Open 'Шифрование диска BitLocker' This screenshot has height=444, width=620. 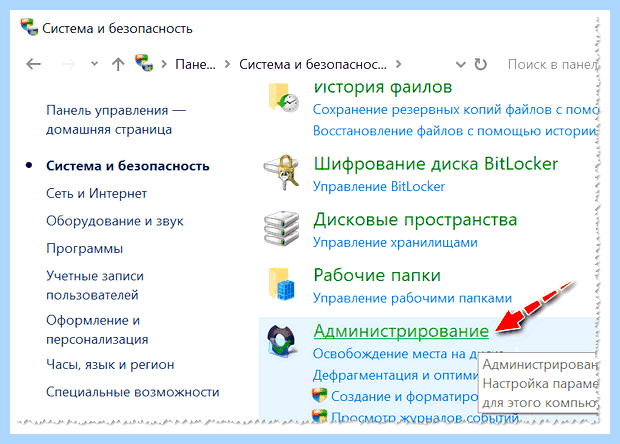pos(436,164)
